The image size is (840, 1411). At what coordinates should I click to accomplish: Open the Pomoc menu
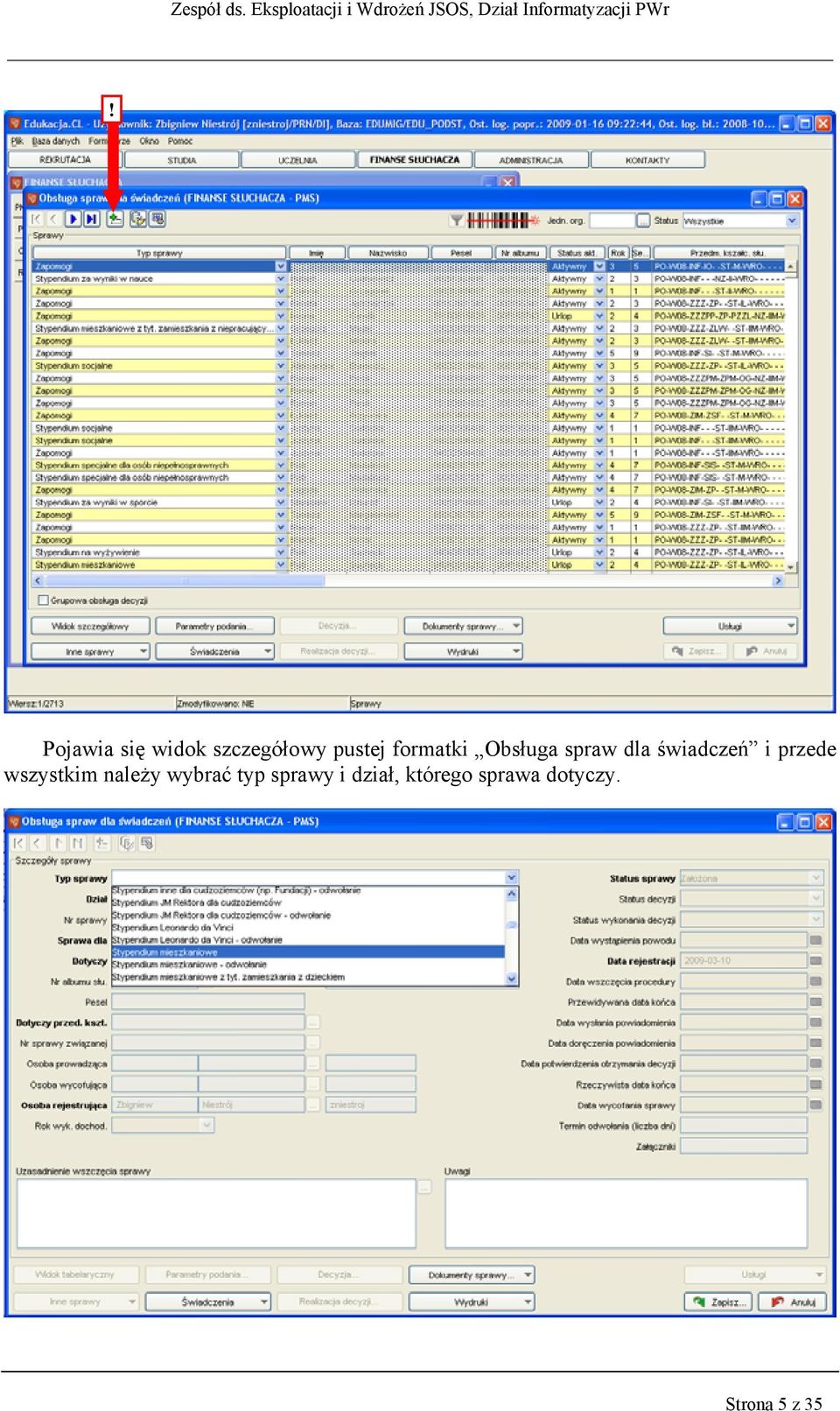[x=180, y=141]
